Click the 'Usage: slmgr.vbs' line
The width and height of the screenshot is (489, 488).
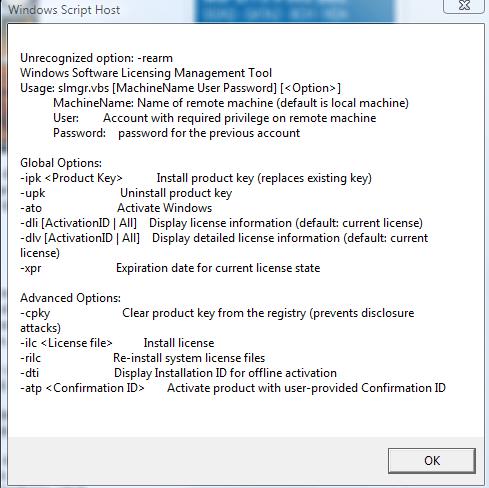[180, 88]
